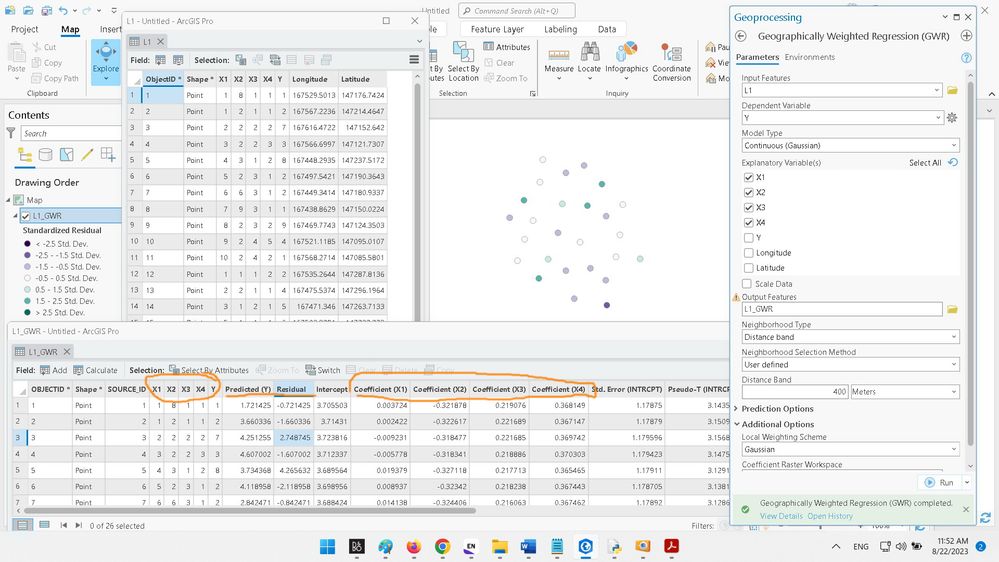Open the Map ribbon tab
Screen dimensions: 999x562
click(x=70, y=29)
